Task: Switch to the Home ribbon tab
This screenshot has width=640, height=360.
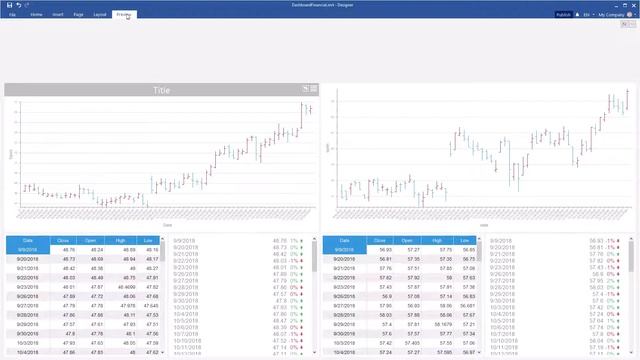Action: tap(36, 14)
